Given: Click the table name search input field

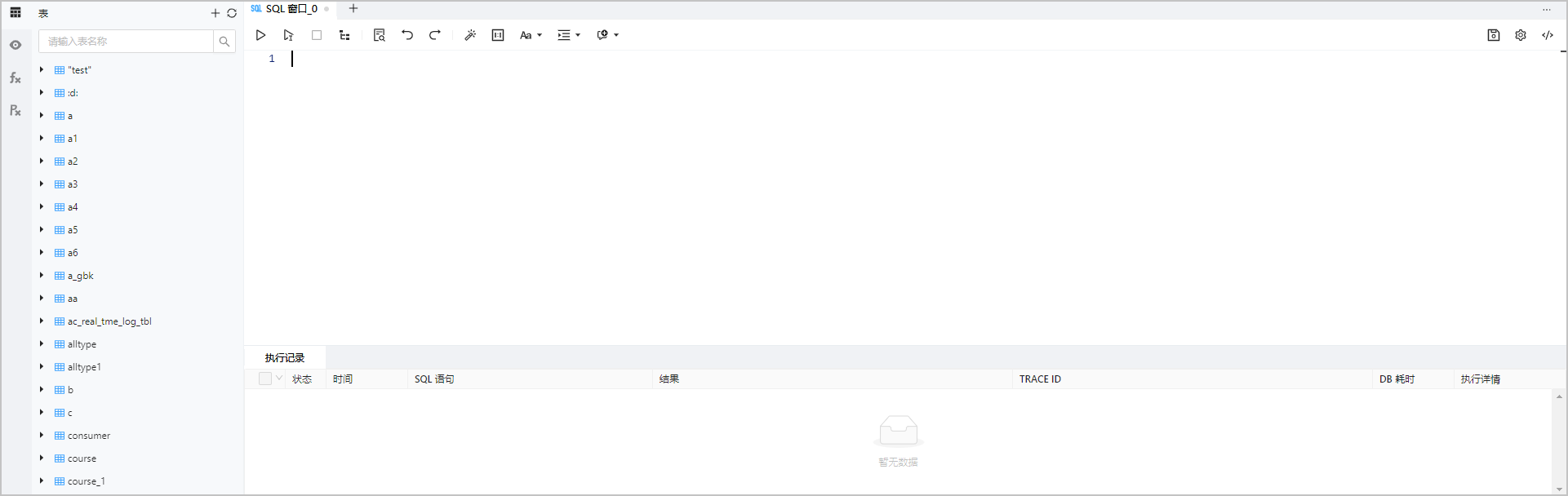Looking at the screenshot, I should [127, 41].
